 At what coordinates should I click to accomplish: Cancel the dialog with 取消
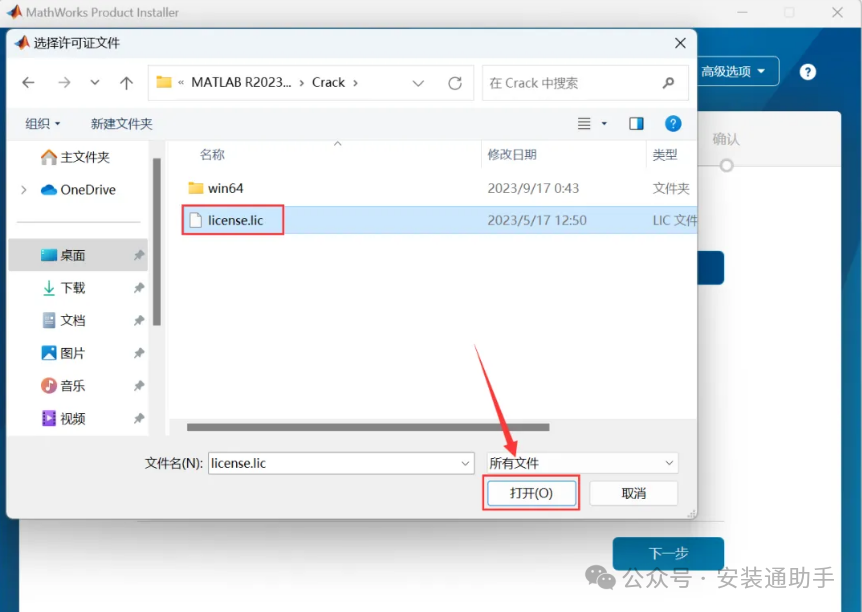(634, 493)
